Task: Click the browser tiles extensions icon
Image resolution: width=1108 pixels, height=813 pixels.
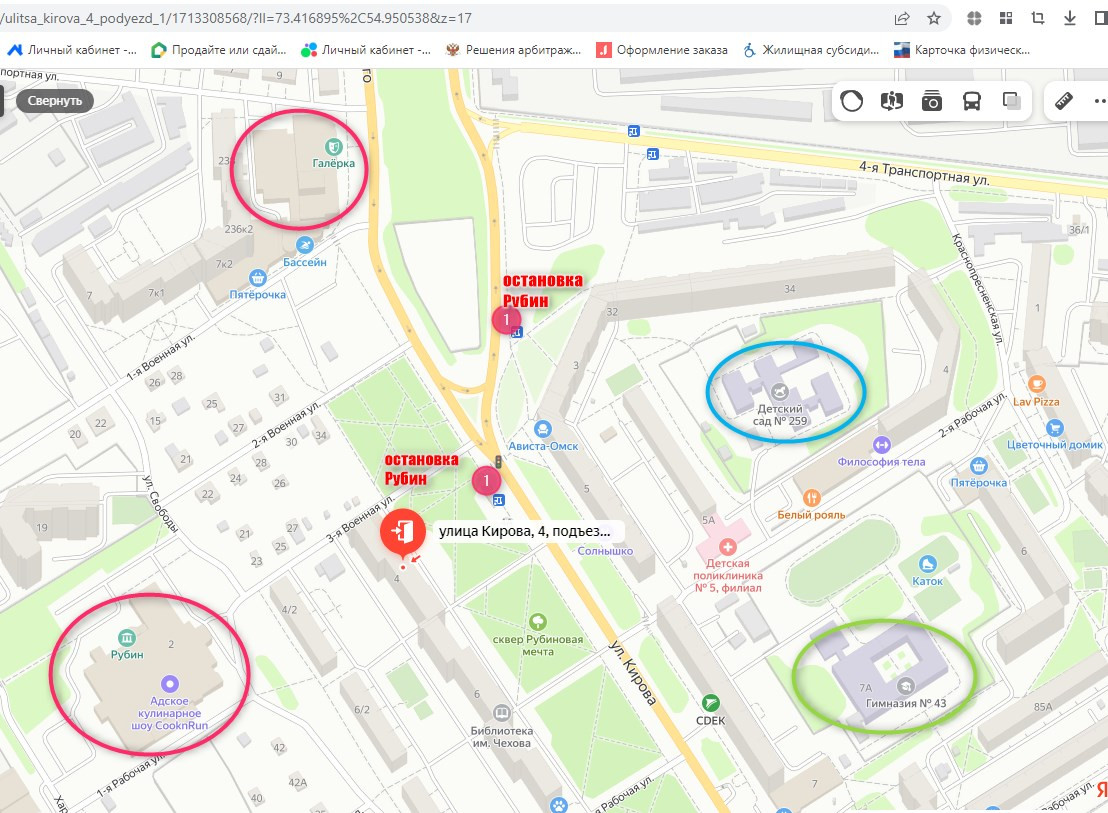Action: [1006, 18]
